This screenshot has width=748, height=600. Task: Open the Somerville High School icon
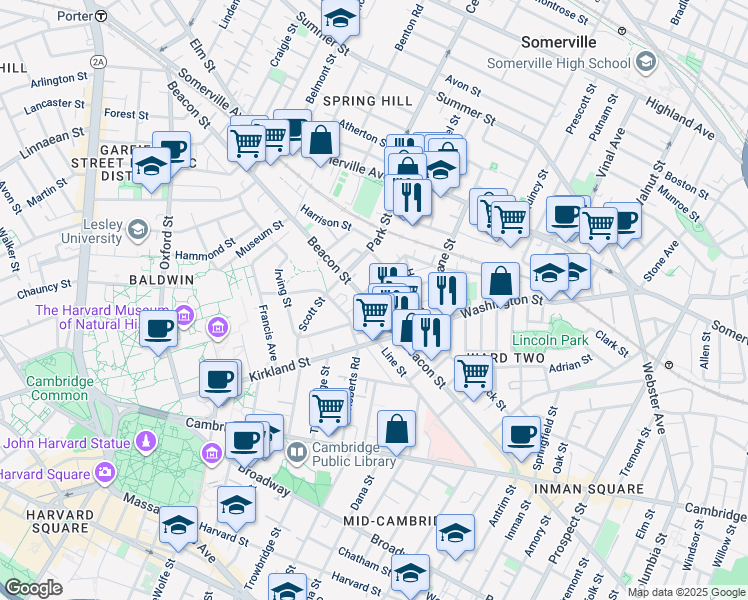click(x=645, y=63)
